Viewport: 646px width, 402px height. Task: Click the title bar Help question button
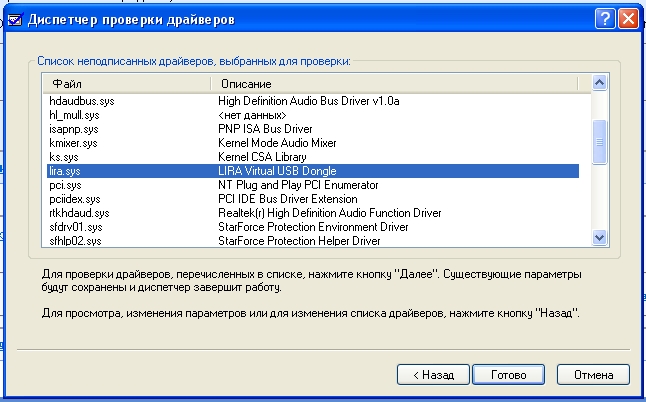point(605,19)
